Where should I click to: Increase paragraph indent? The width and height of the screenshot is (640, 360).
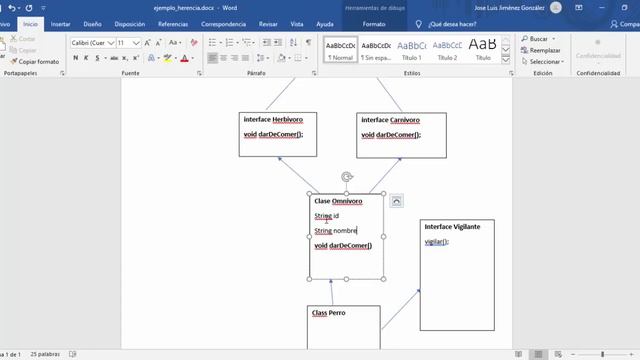click(x=278, y=43)
